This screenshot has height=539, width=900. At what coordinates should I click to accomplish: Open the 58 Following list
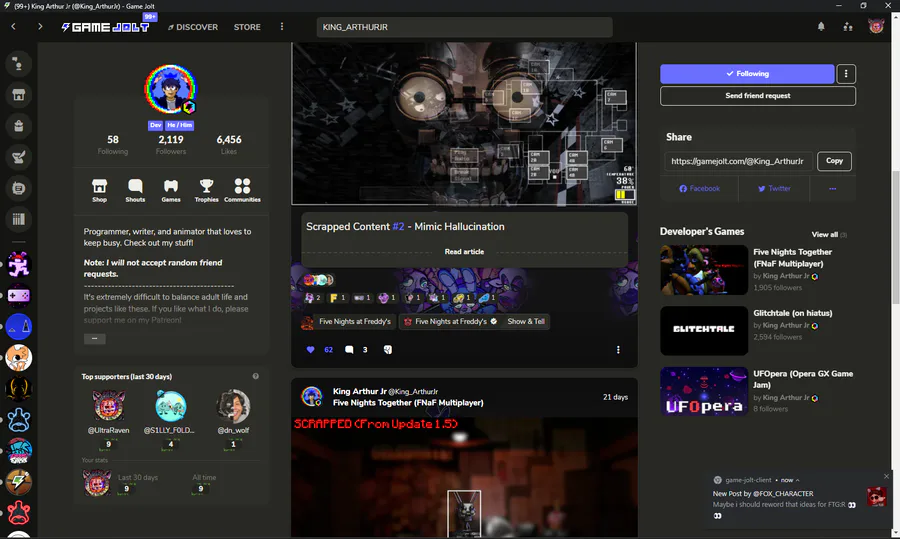(x=112, y=145)
